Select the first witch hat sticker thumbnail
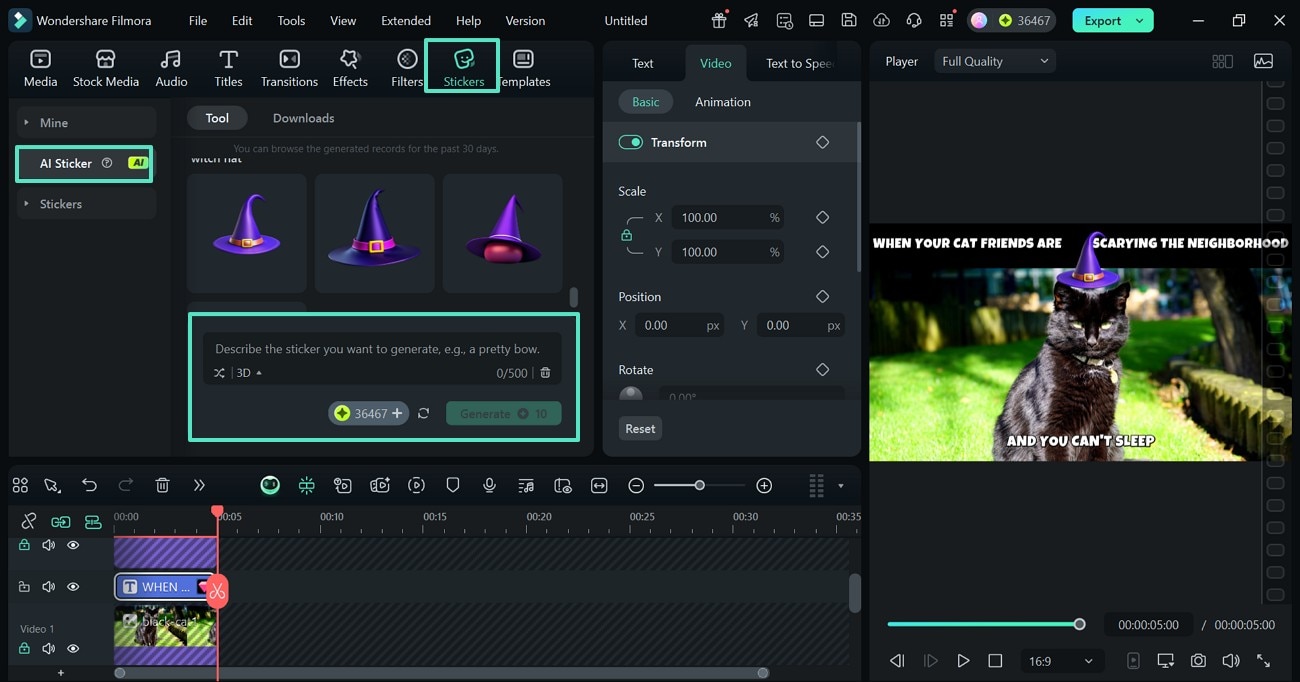 click(x=247, y=233)
